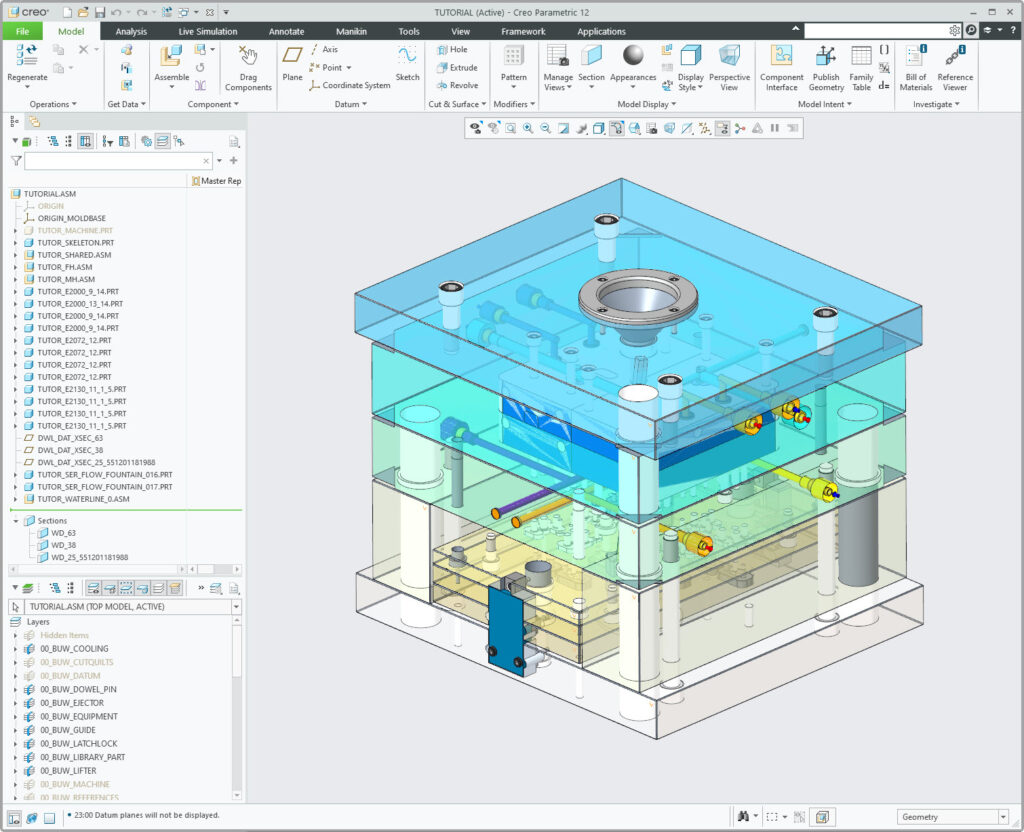Select the Revolve tool
Viewport: 1024px width, 832px height.
coord(457,85)
